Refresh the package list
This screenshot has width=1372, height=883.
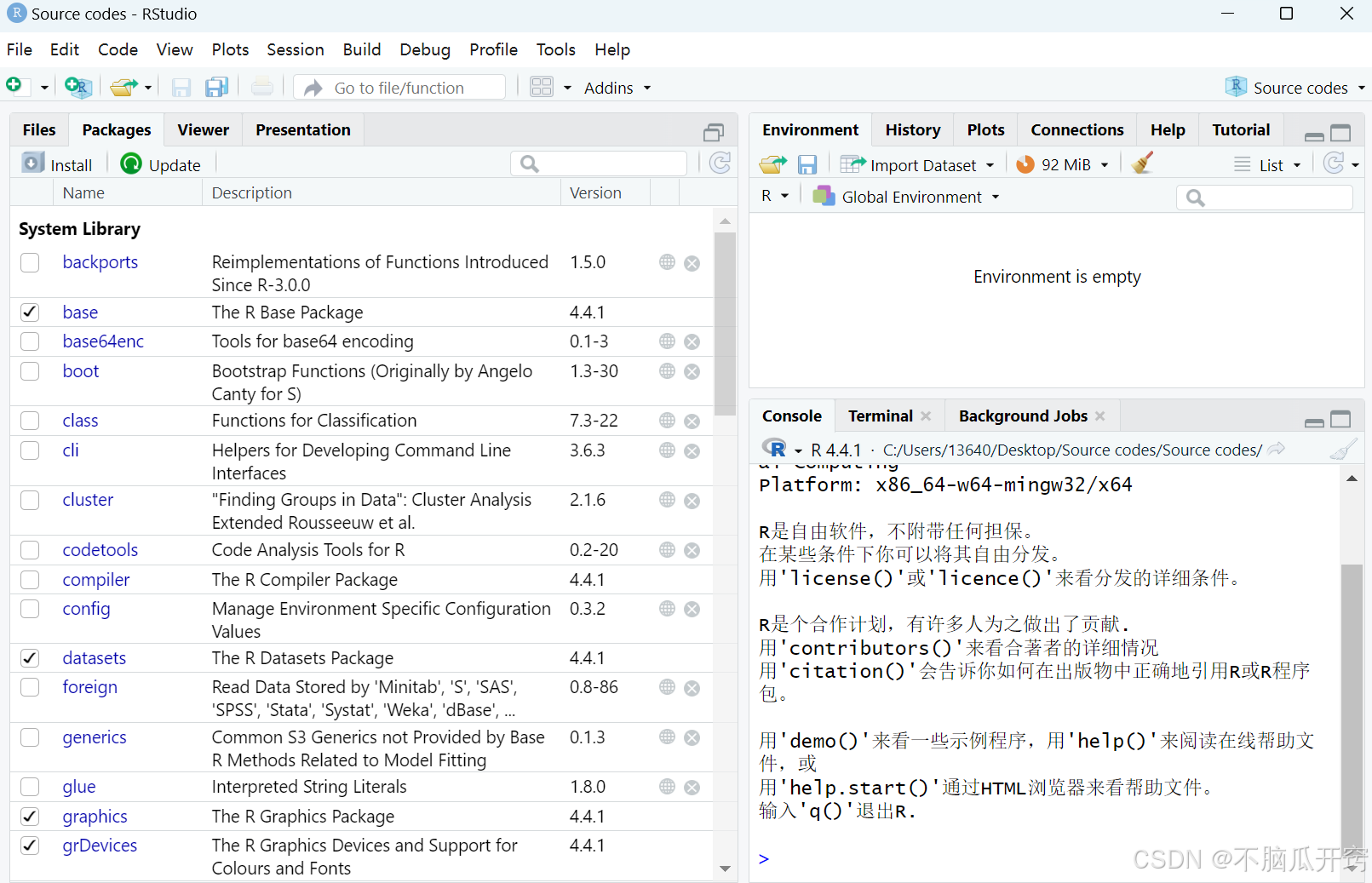pyautogui.click(x=720, y=163)
